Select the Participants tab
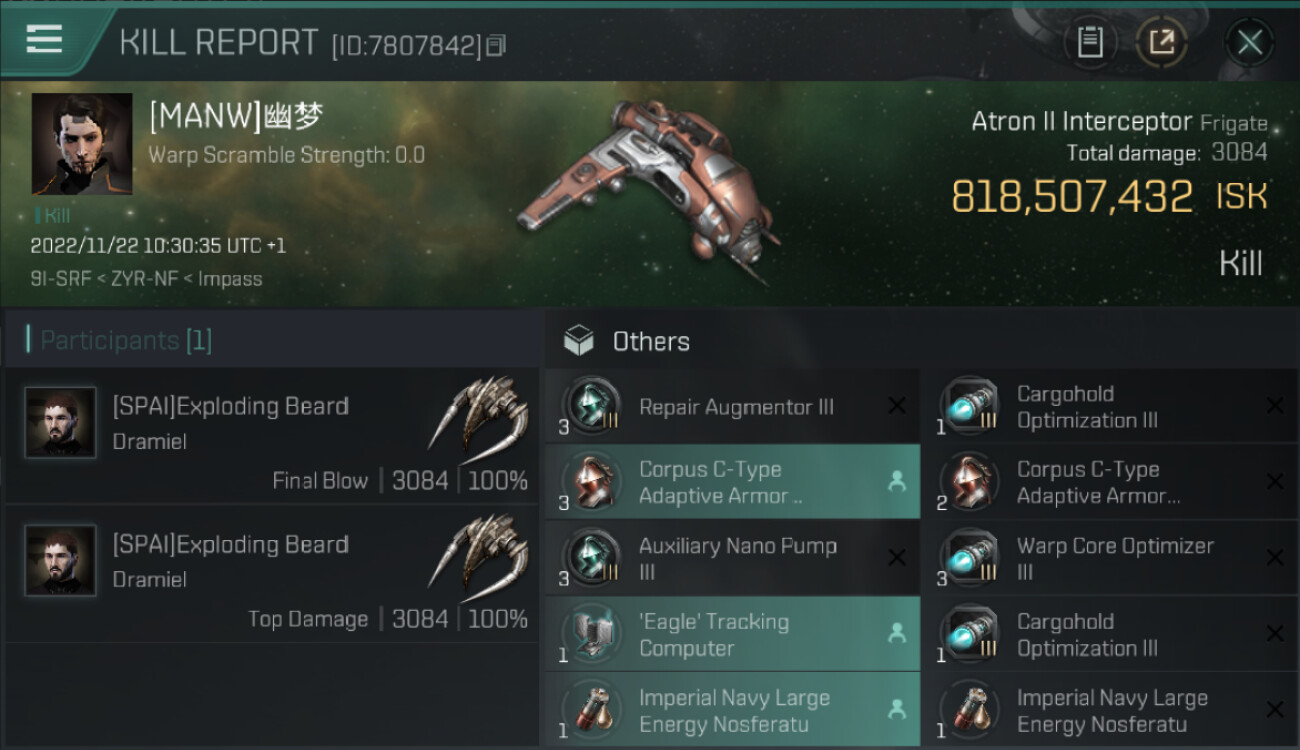Image resolution: width=1300 pixels, height=750 pixels. [126, 341]
